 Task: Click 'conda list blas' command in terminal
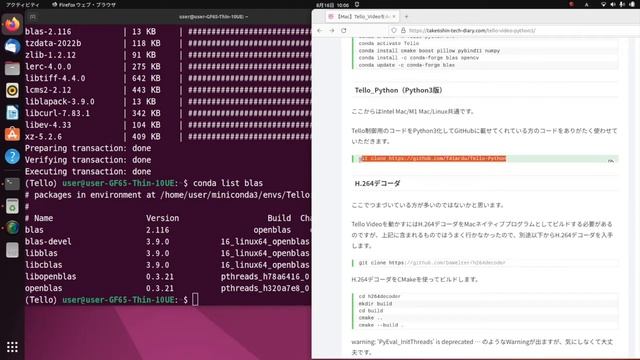tap(228, 183)
